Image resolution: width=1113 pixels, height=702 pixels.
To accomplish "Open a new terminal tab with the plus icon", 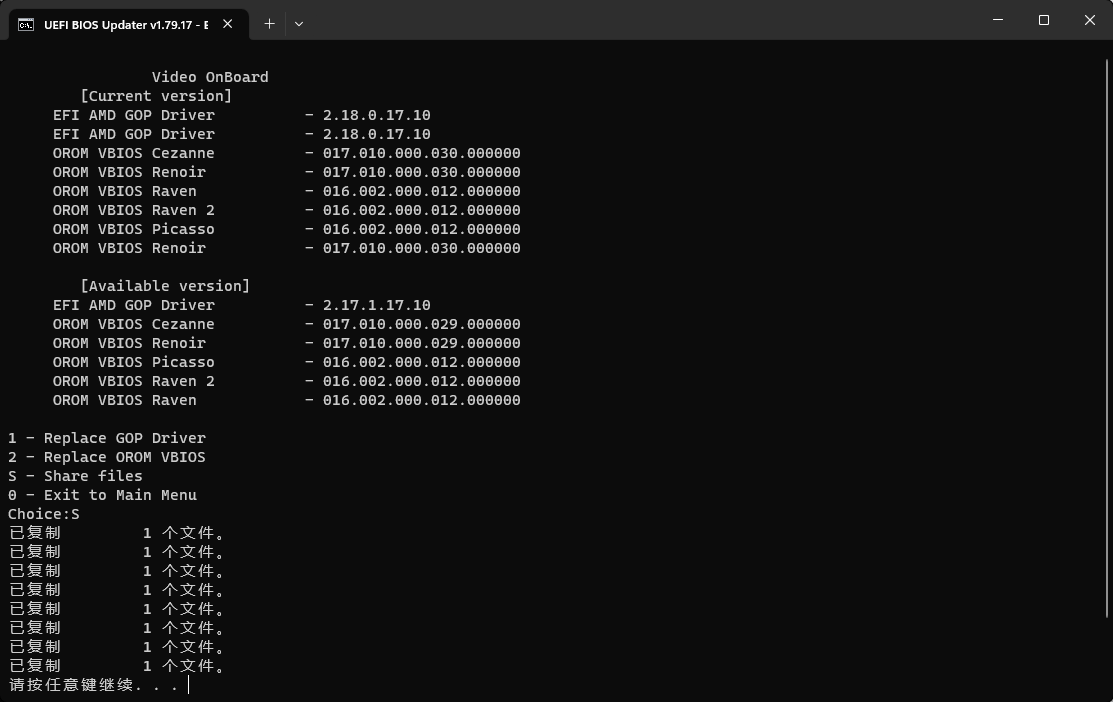I will pos(269,23).
